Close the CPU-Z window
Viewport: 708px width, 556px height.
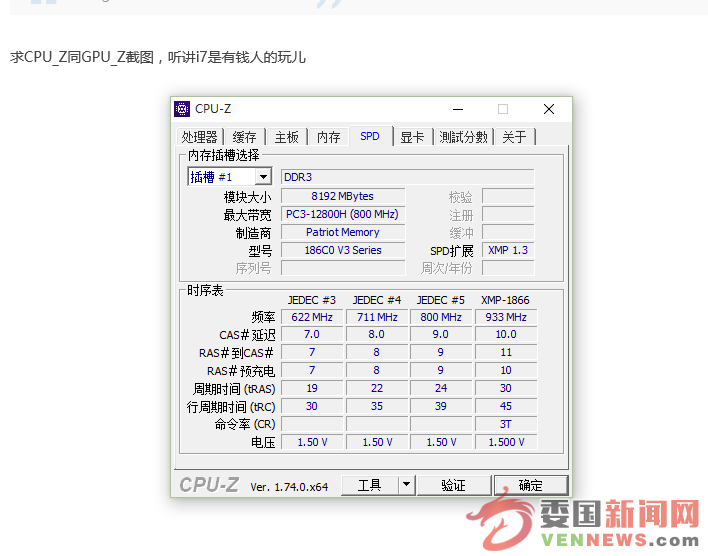coord(549,109)
